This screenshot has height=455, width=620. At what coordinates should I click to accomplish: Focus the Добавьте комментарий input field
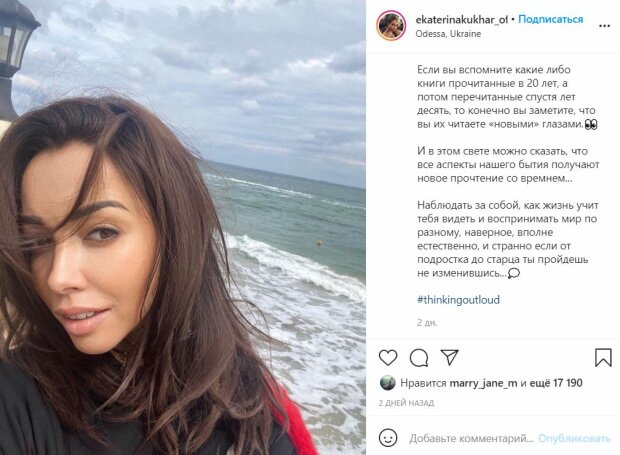point(471,438)
